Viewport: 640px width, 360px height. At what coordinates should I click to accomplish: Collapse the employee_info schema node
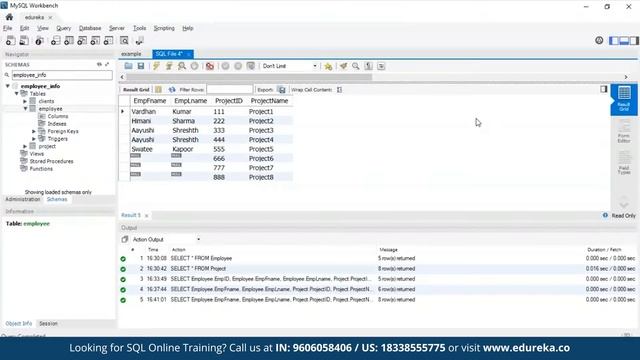[x=8, y=86]
